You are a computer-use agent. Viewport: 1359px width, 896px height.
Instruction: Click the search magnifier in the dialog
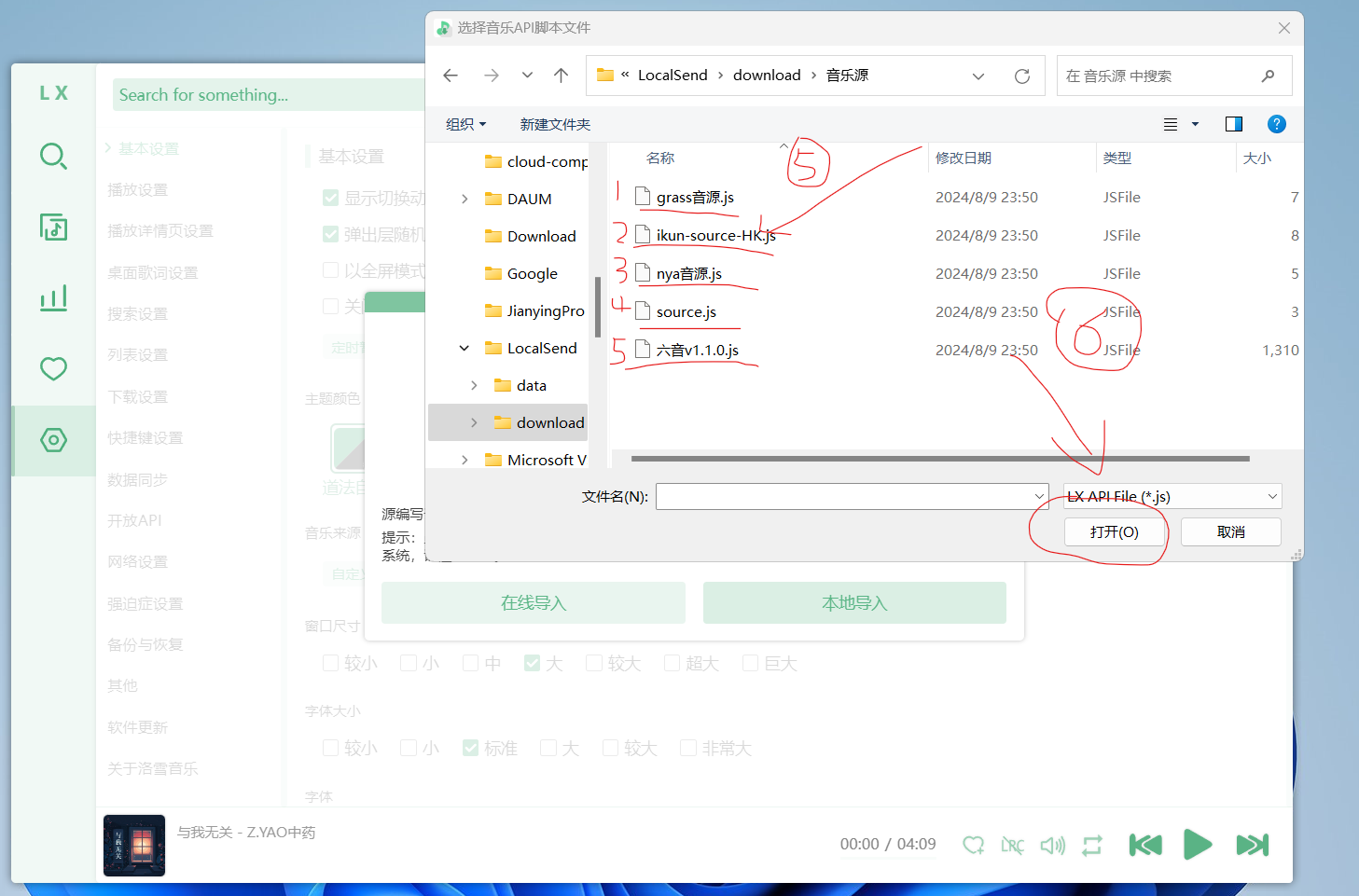pos(1268,76)
